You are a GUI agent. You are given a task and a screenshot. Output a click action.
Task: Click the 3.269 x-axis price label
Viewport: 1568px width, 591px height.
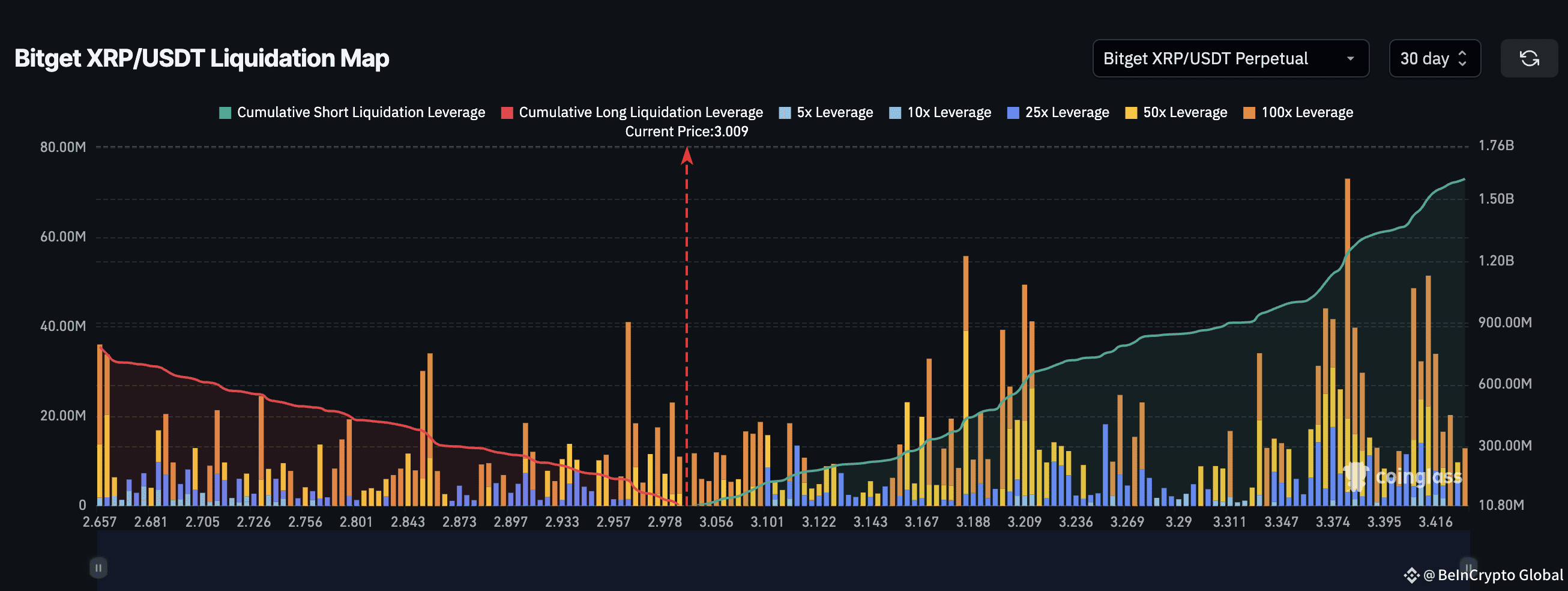pos(1127,522)
